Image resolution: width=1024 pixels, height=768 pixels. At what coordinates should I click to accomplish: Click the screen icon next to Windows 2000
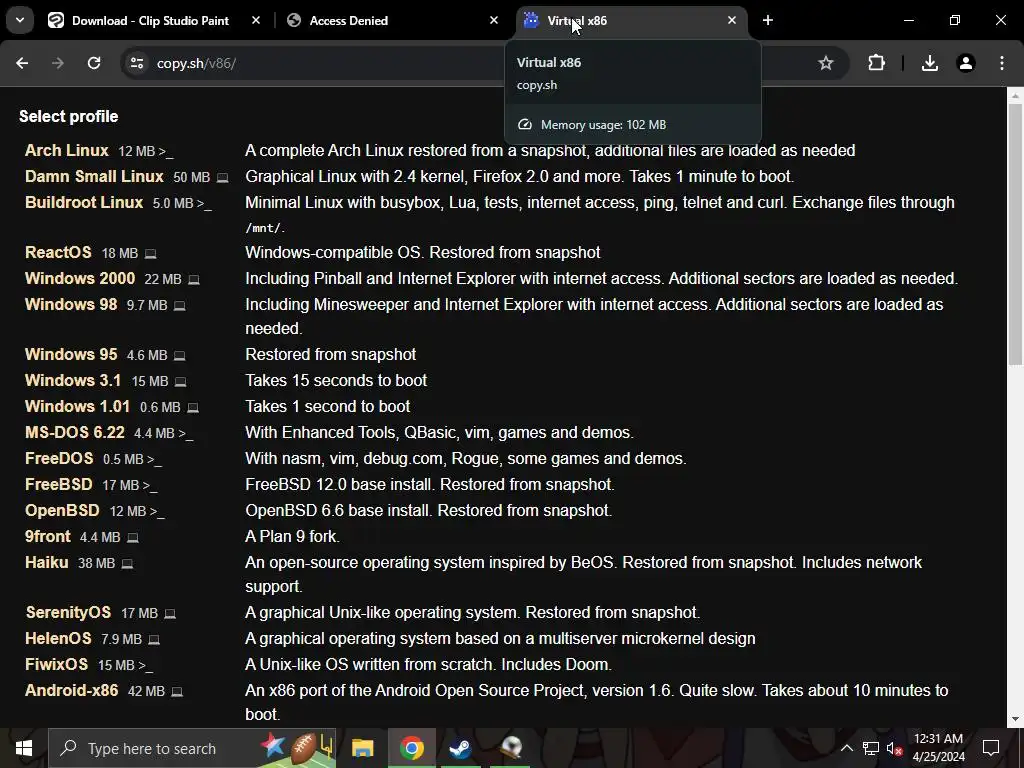pos(193,280)
